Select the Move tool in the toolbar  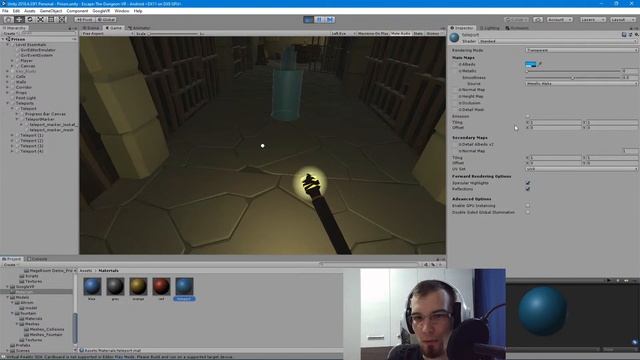pos(19,20)
